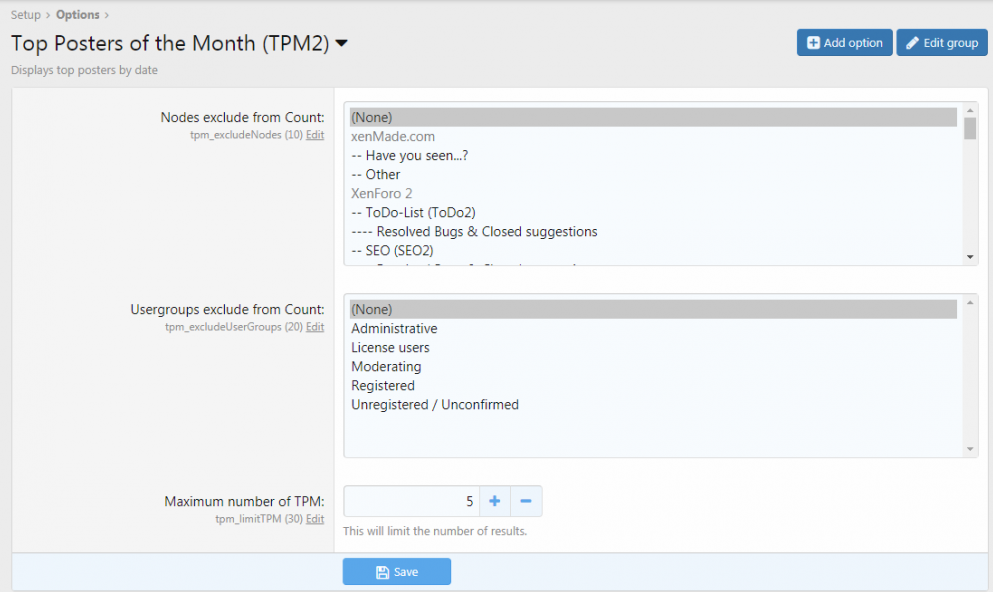
Task: Edit the tpm_excludeNodes option
Action: tap(315, 135)
